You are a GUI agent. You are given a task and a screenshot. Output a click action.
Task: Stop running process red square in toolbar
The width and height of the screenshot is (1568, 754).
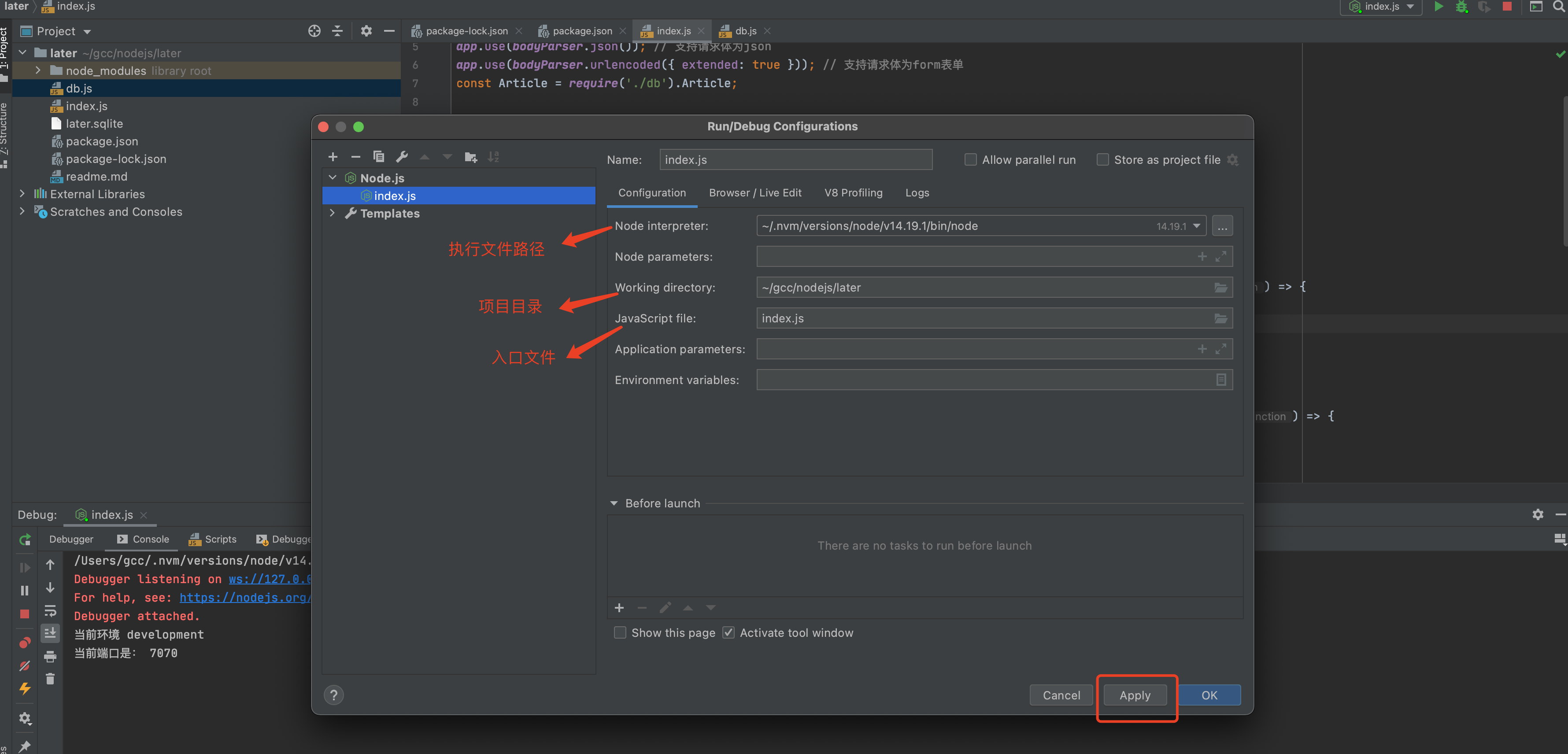(1506, 7)
